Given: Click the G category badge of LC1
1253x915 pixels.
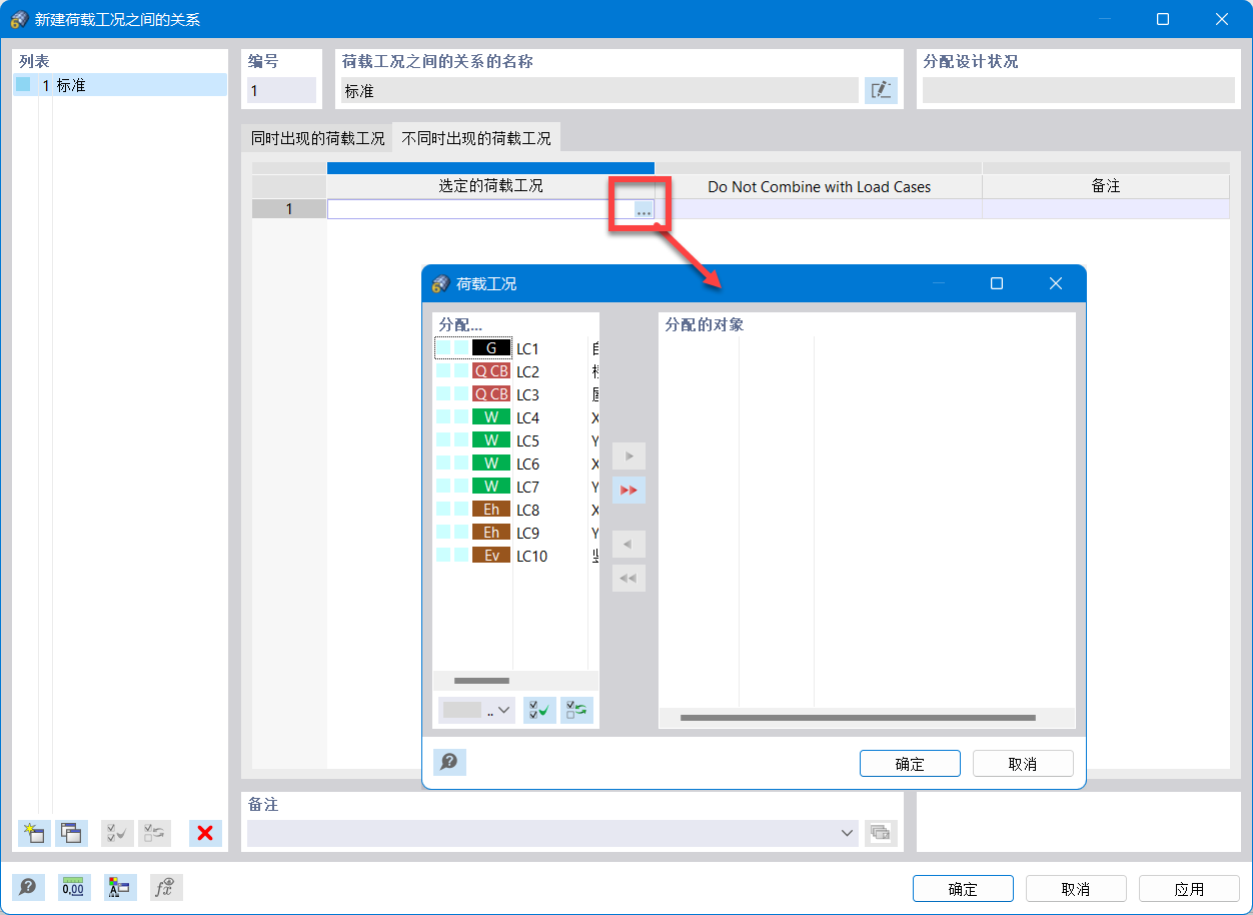Looking at the screenshot, I should [491, 349].
